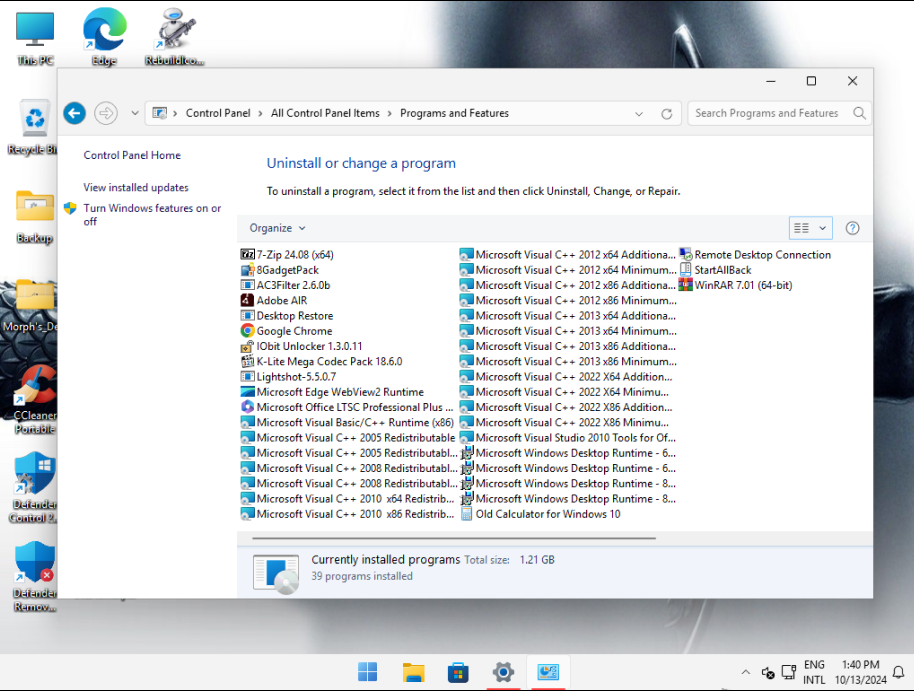Viewport: 914px width, 691px height.
Task: Open the Windows Start button
Action: [367, 672]
